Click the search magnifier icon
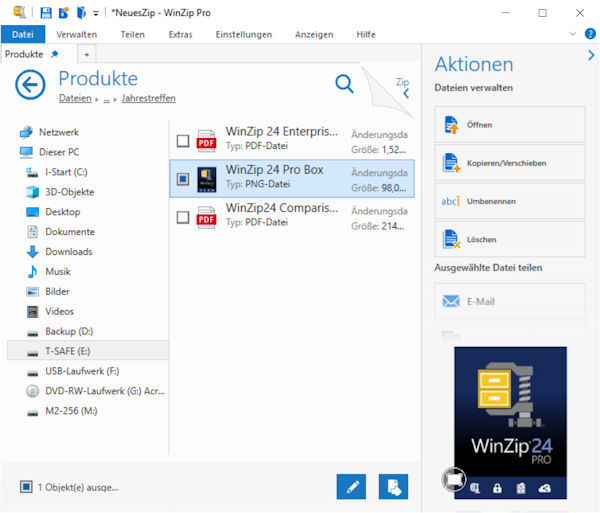 point(344,83)
